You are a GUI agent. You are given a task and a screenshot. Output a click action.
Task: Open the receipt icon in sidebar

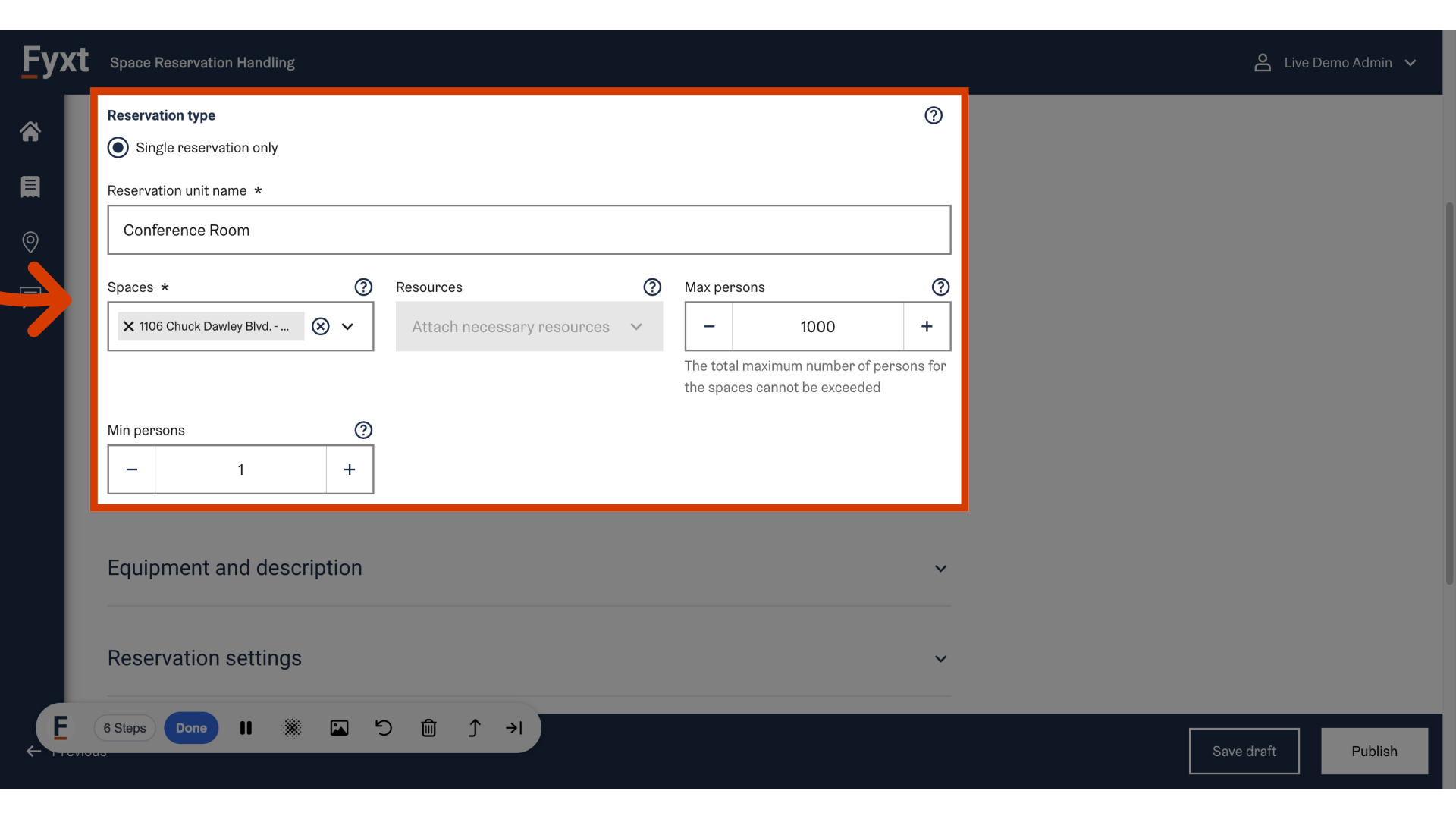[30, 187]
